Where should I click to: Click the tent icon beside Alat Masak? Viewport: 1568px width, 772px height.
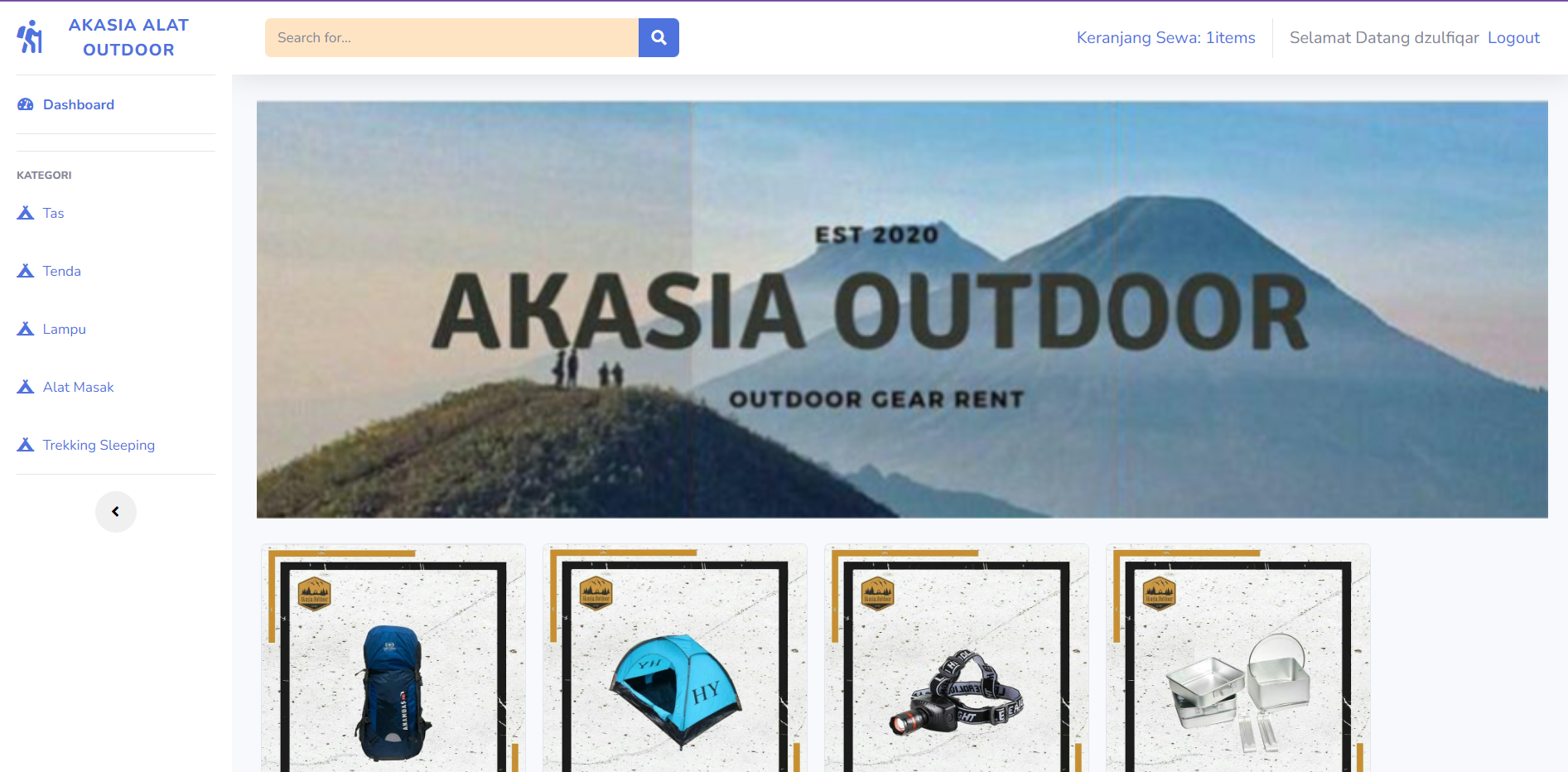26,387
